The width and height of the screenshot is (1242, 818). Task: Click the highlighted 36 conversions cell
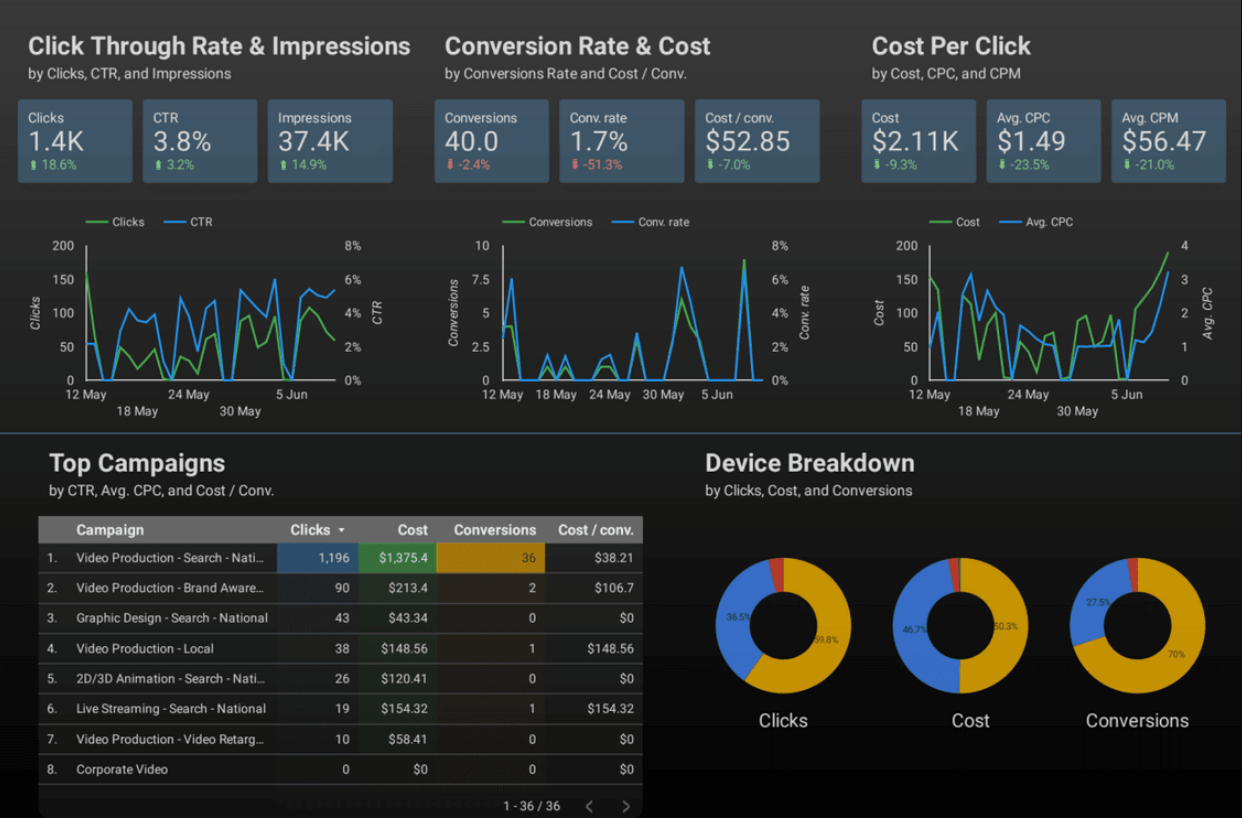tap(491, 558)
